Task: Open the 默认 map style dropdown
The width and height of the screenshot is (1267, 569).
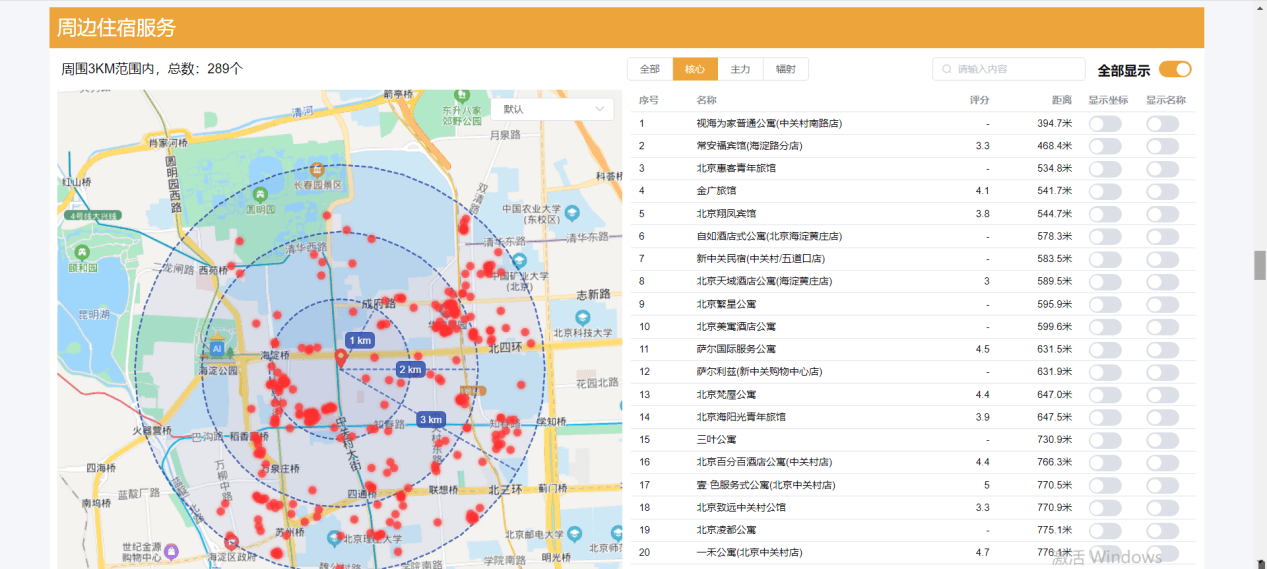Action: tap(552, 109)
